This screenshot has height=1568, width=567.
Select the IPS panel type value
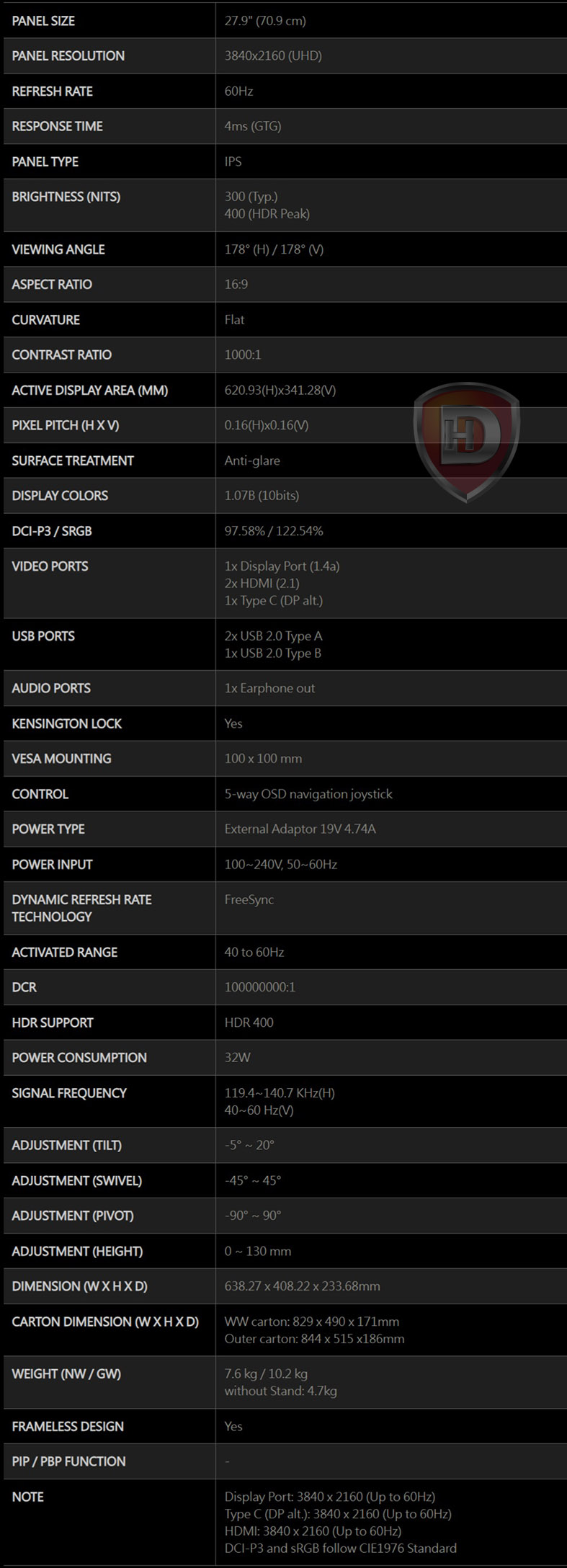[233, 161]
